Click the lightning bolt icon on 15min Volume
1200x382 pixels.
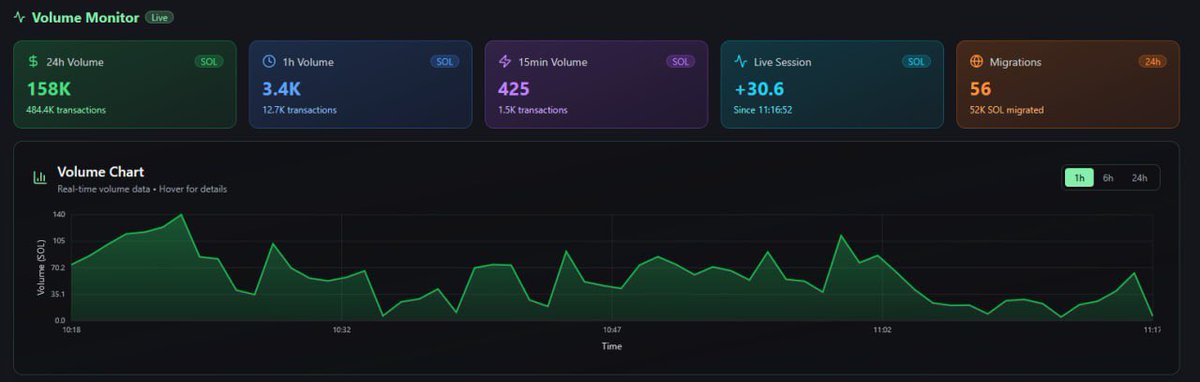505,61
